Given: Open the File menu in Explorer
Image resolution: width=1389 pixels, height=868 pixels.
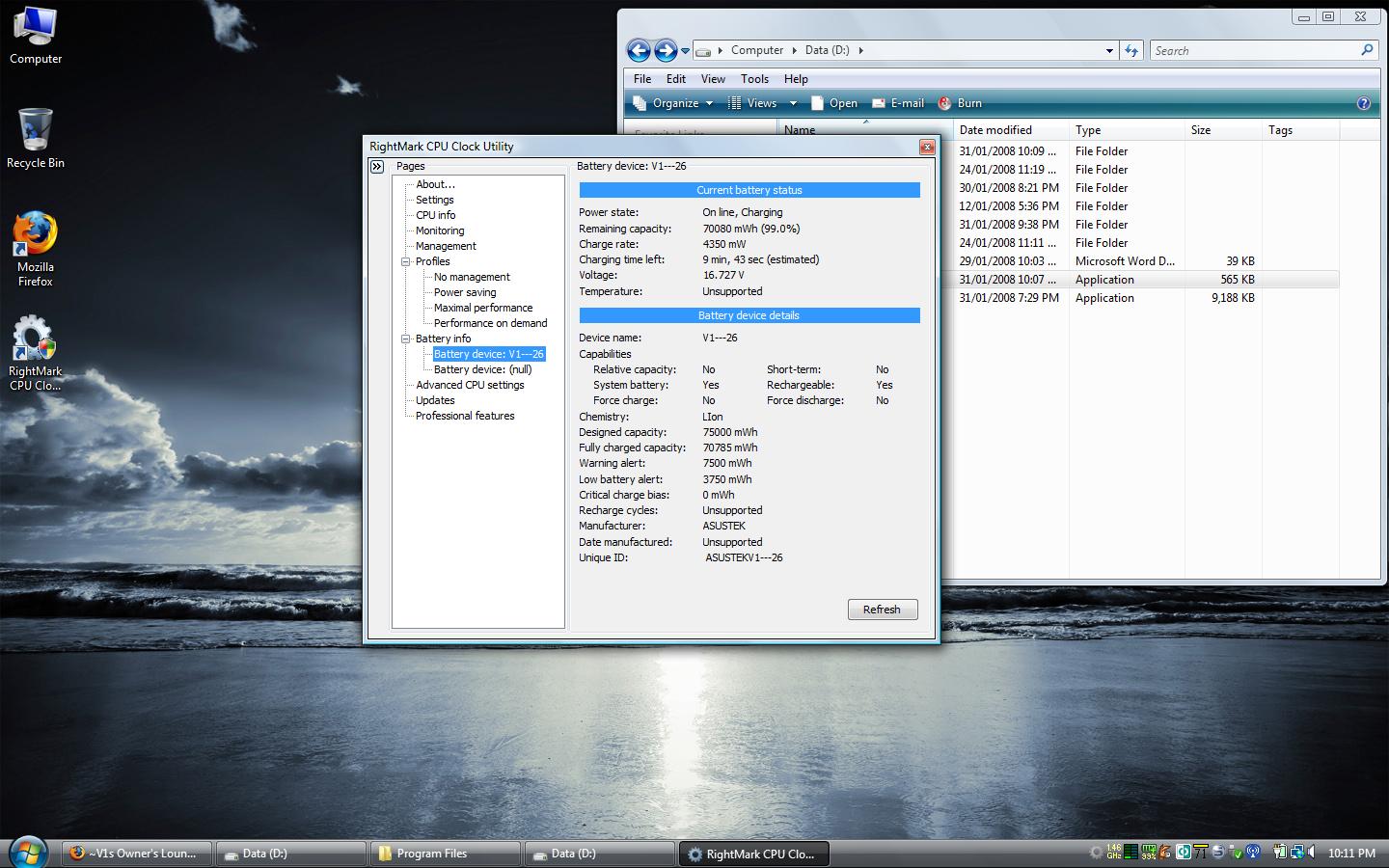Looking at the screenshot, I should point(642,79).
